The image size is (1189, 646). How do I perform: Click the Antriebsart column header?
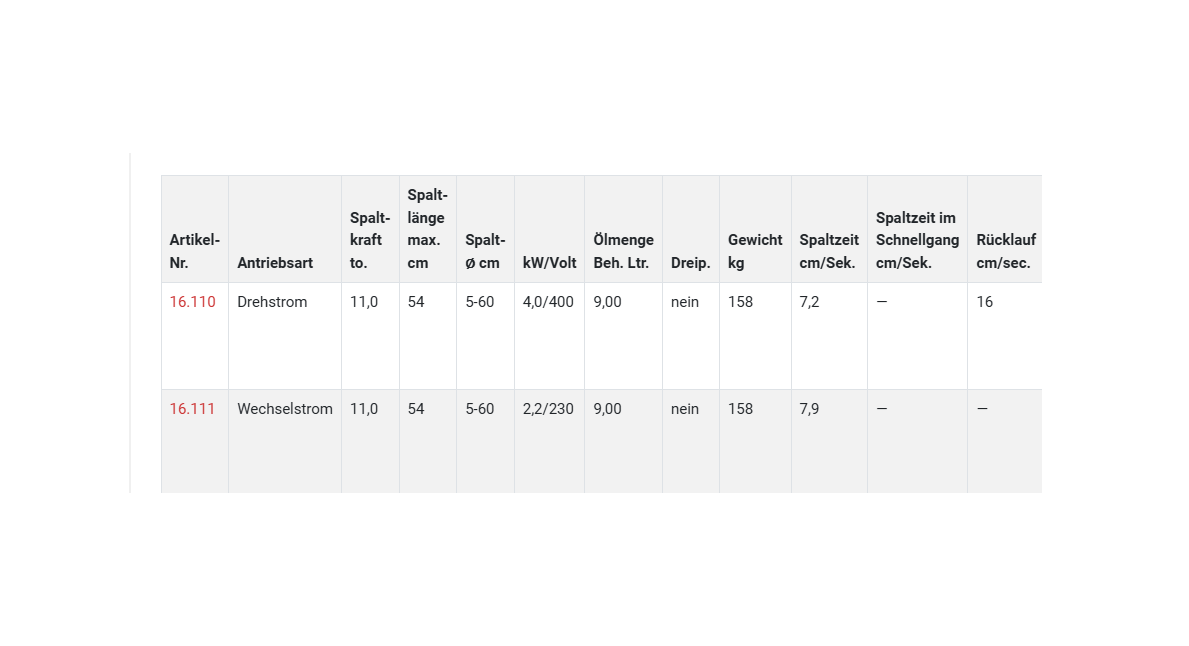click(x=275, y=263)
